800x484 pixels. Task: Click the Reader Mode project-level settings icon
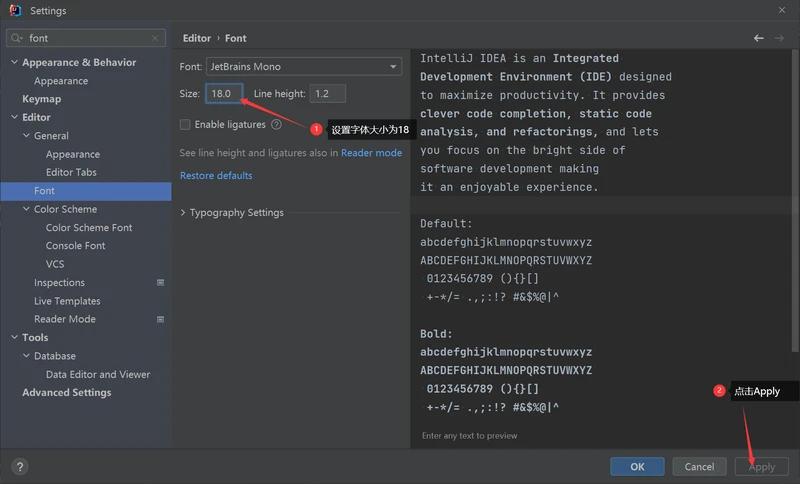coord(160,319)
